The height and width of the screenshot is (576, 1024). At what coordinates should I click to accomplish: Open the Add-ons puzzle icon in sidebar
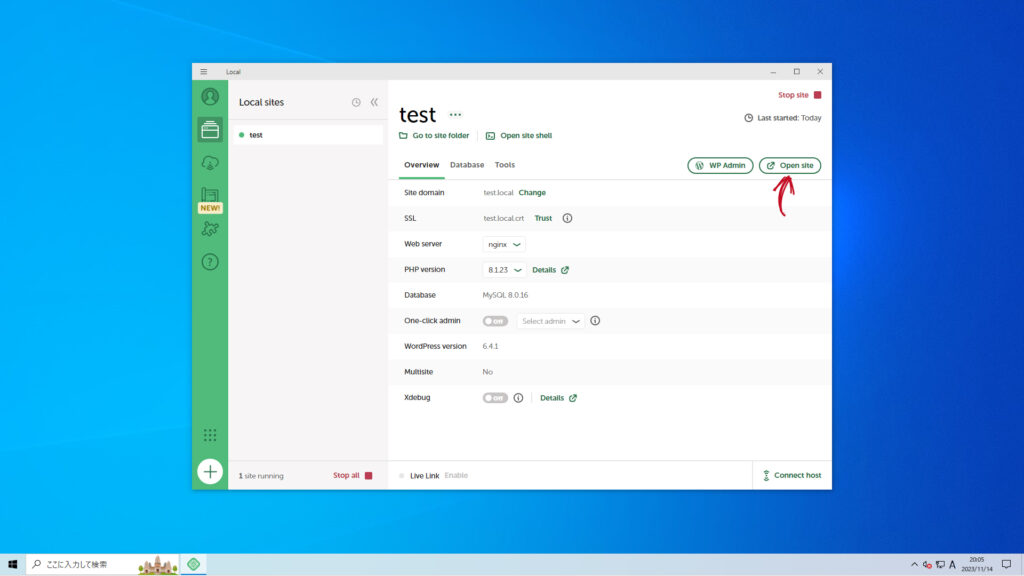pyautogui.click(x=210, y=229)
